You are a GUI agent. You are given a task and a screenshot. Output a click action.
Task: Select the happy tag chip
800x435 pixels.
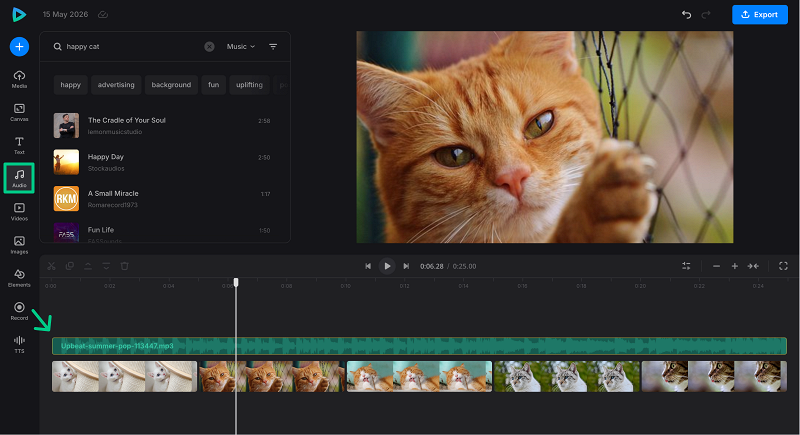(70, 85)
